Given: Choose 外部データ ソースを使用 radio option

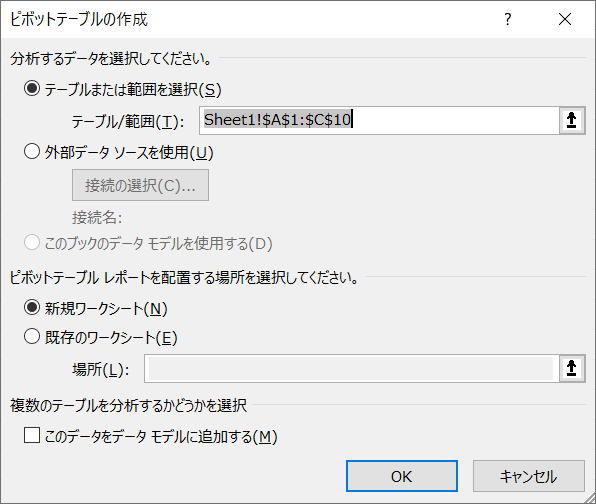Looking at the screenshot, I should click(x=32, y=152).
